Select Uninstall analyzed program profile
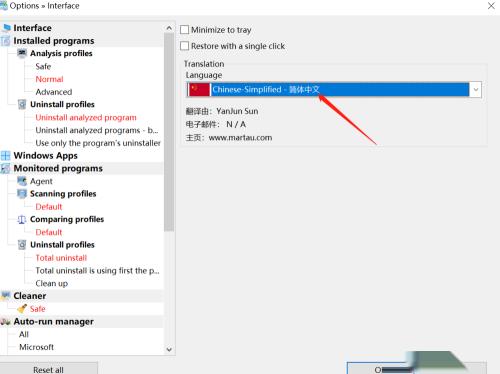Viewport: 500px width, 374px height. pyautogui.click(x=86, y=117)
